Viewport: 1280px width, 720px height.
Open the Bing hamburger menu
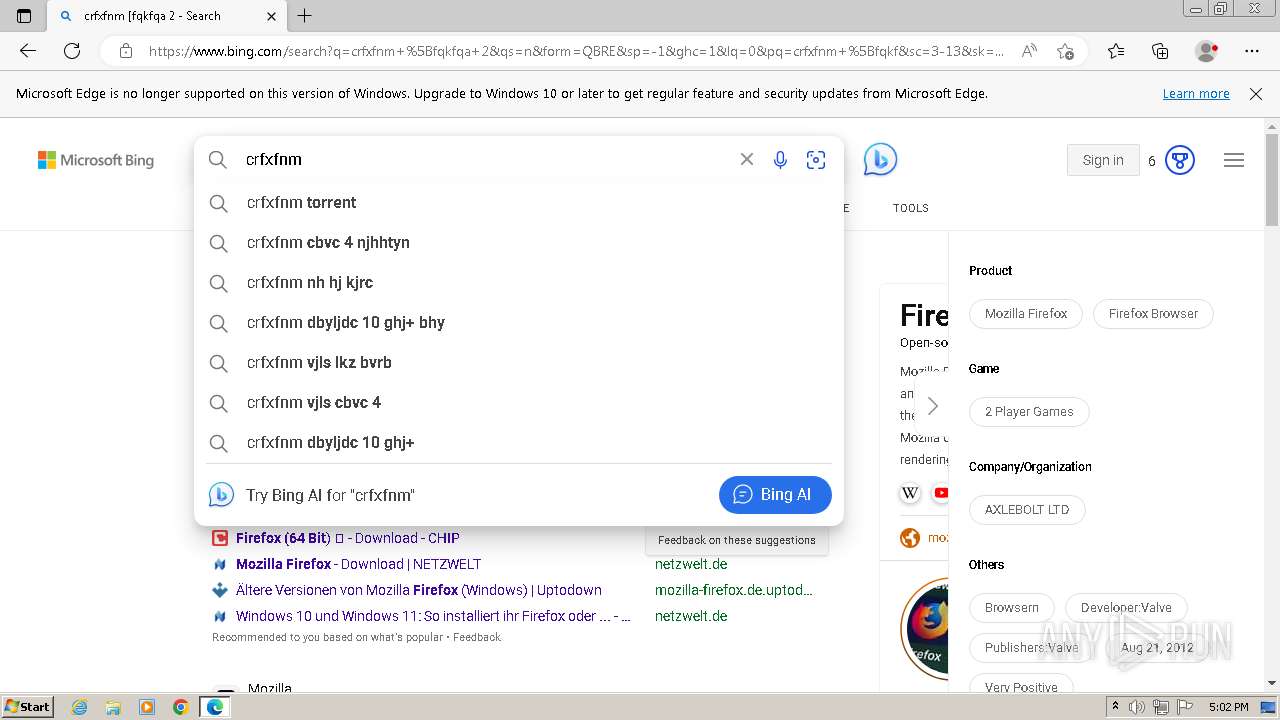pos(1234,160)
